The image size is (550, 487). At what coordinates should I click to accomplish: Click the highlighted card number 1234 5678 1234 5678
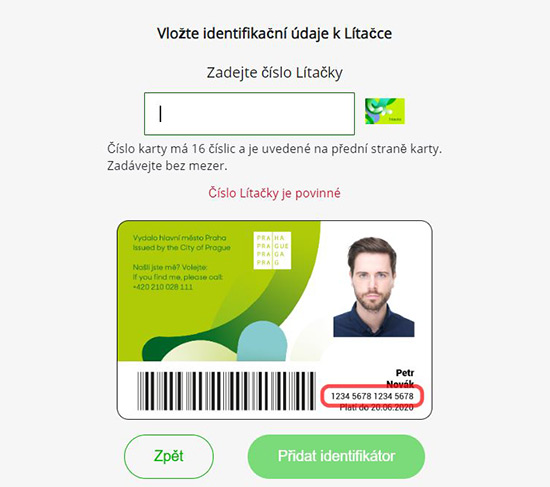372,396
